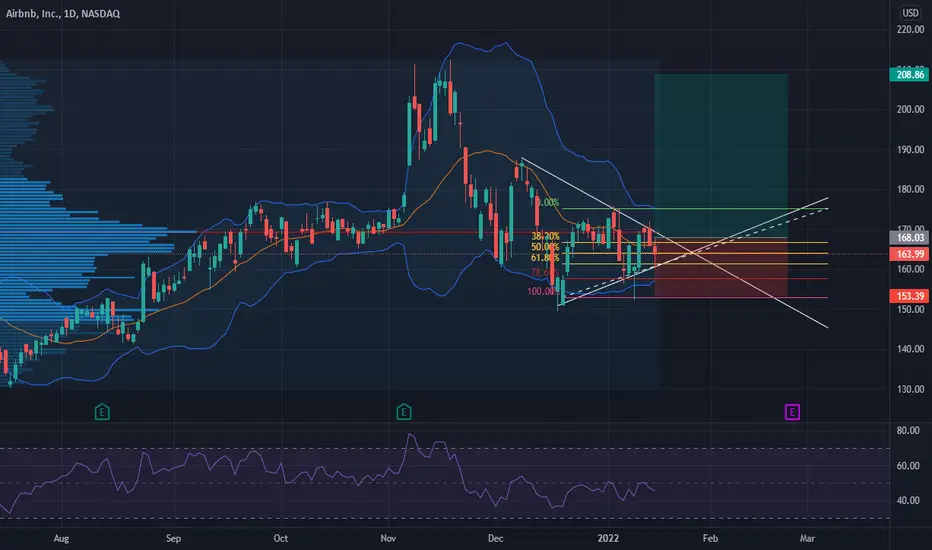932x550 pixels.
Task: Click the 180.00 price axis label
Action: pos(910,190)
